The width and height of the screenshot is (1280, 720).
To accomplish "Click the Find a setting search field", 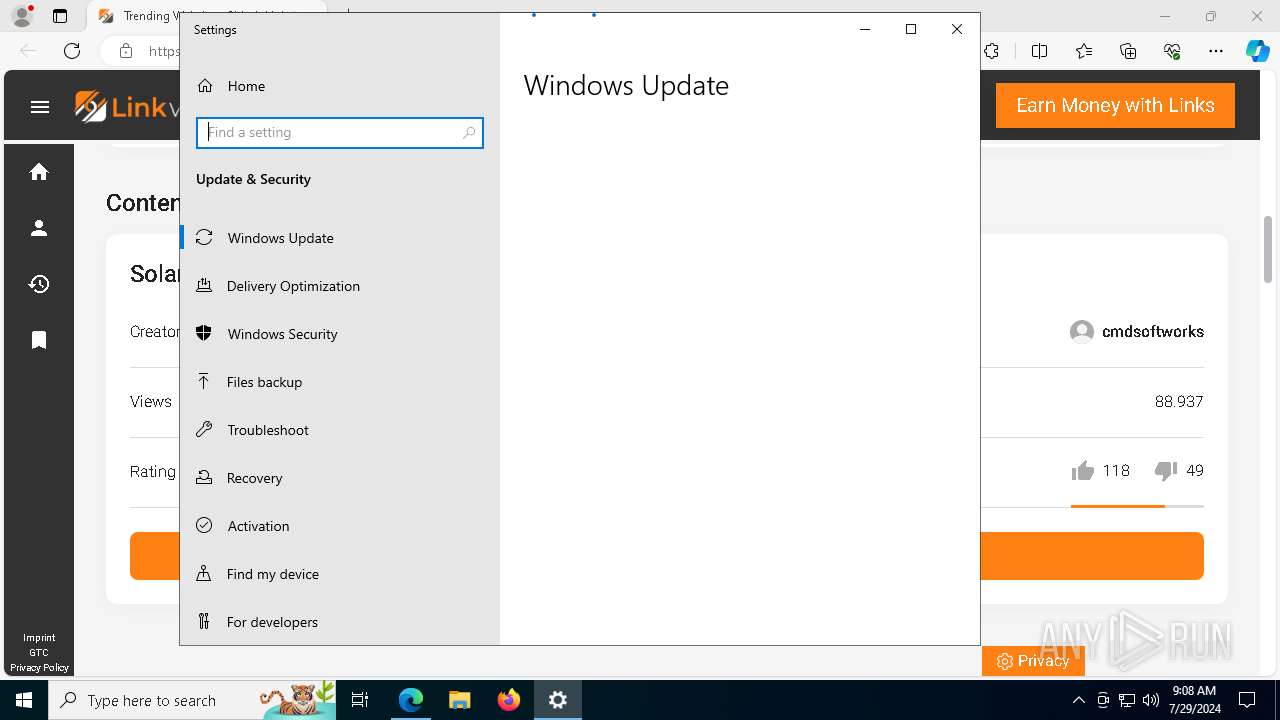I will [340, 133].
